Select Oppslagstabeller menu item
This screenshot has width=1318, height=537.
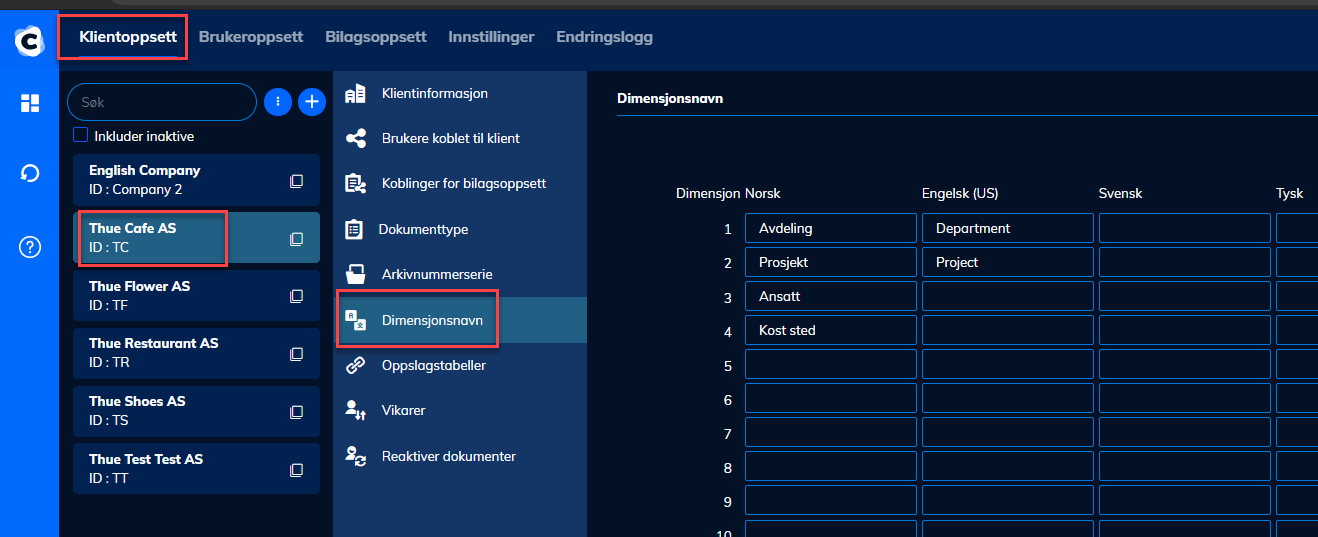[433, 366]
